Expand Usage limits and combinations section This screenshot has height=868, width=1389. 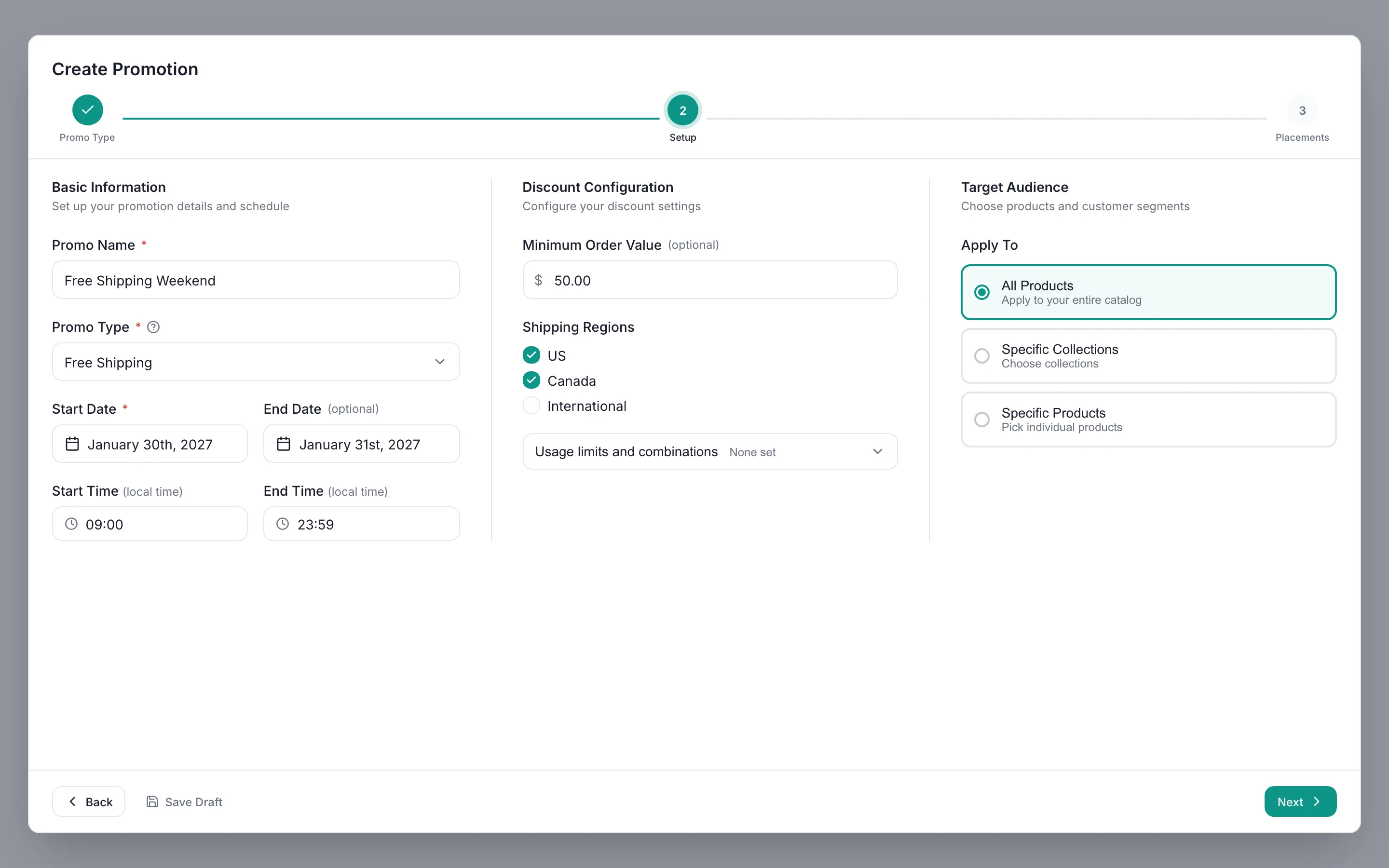(x=710, y=451)
